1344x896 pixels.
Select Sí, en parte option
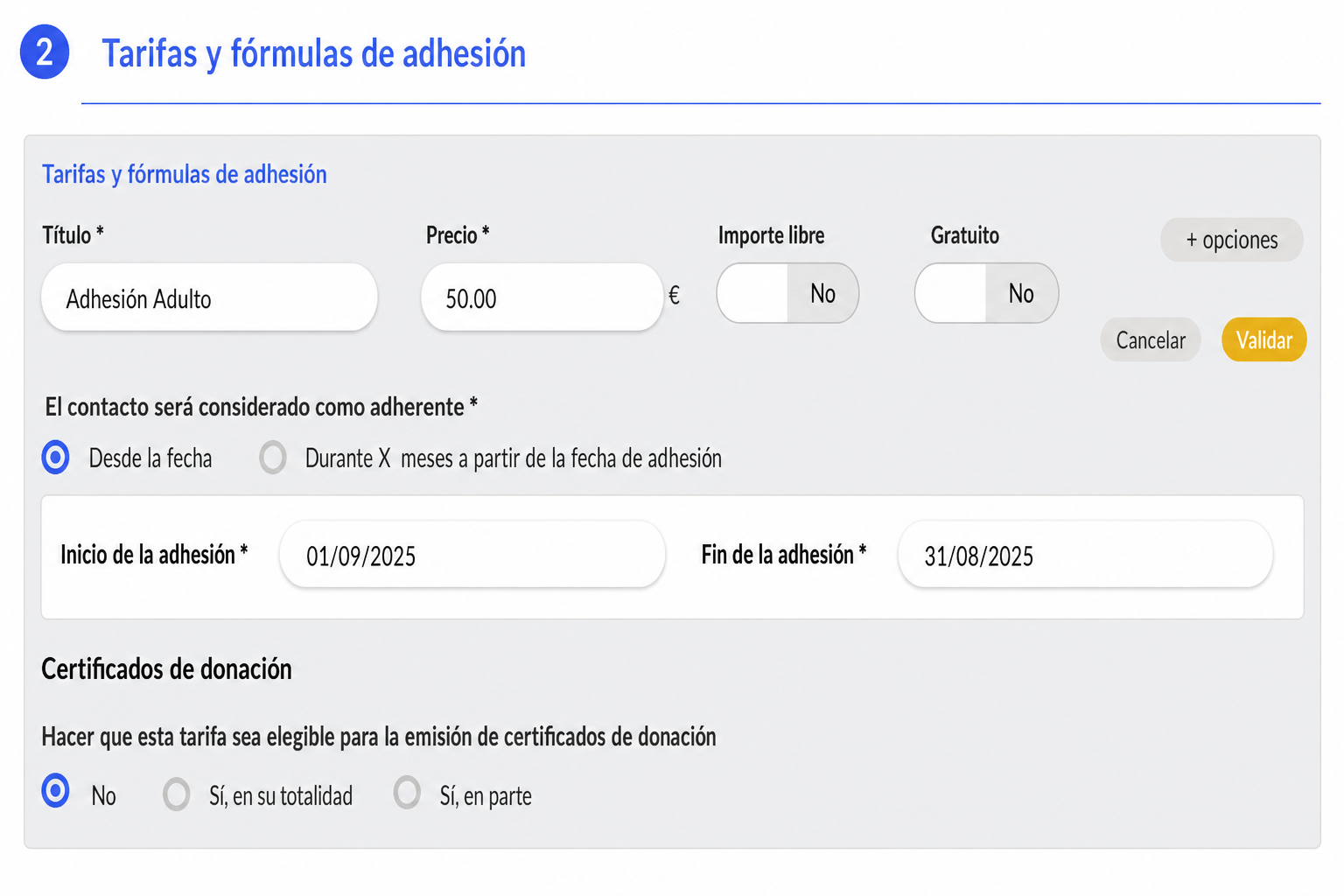[407, 793]
